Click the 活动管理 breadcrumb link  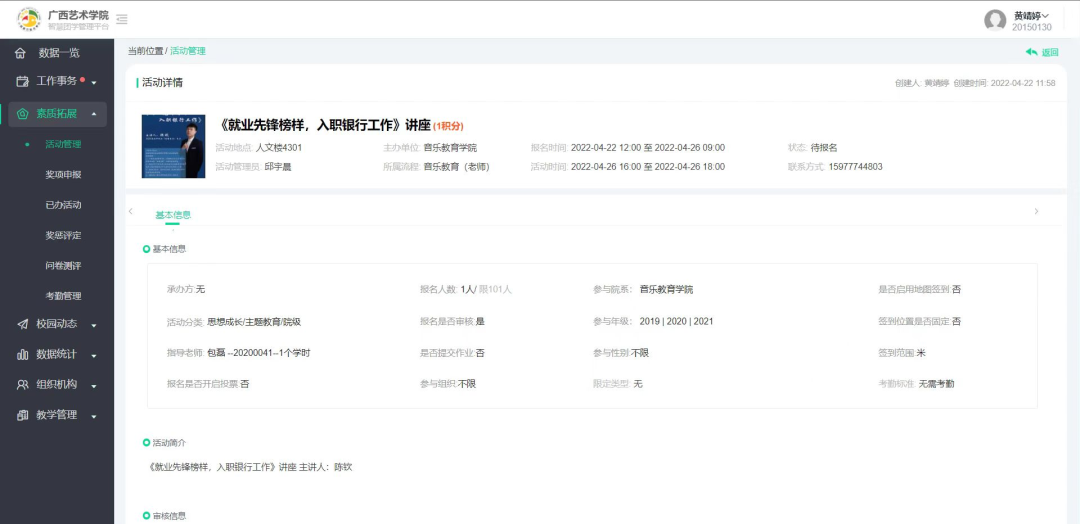pyautogui.click(x=188, y=51)
